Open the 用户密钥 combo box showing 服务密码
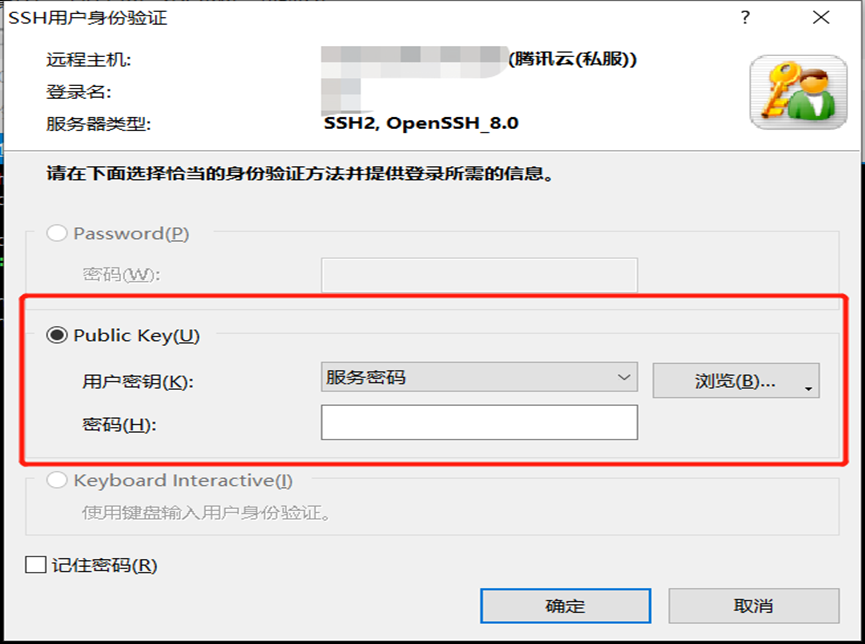865x644 pixels. (479, 377)
